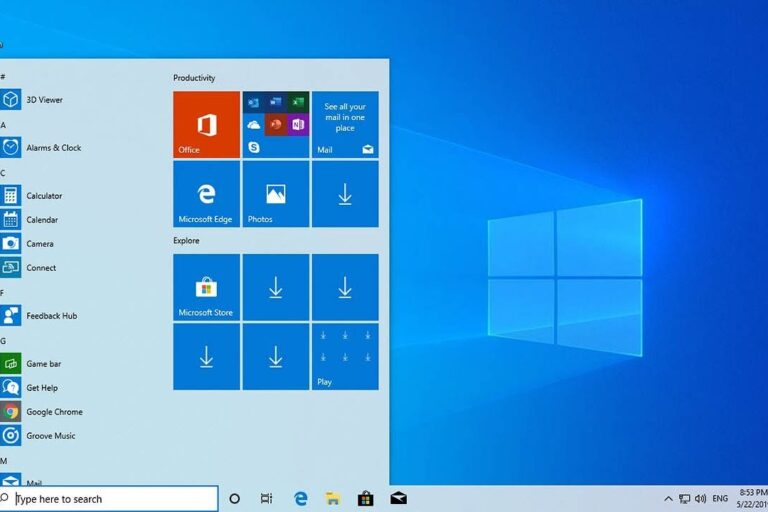Click the Office tile

click(x=206, y=125)
